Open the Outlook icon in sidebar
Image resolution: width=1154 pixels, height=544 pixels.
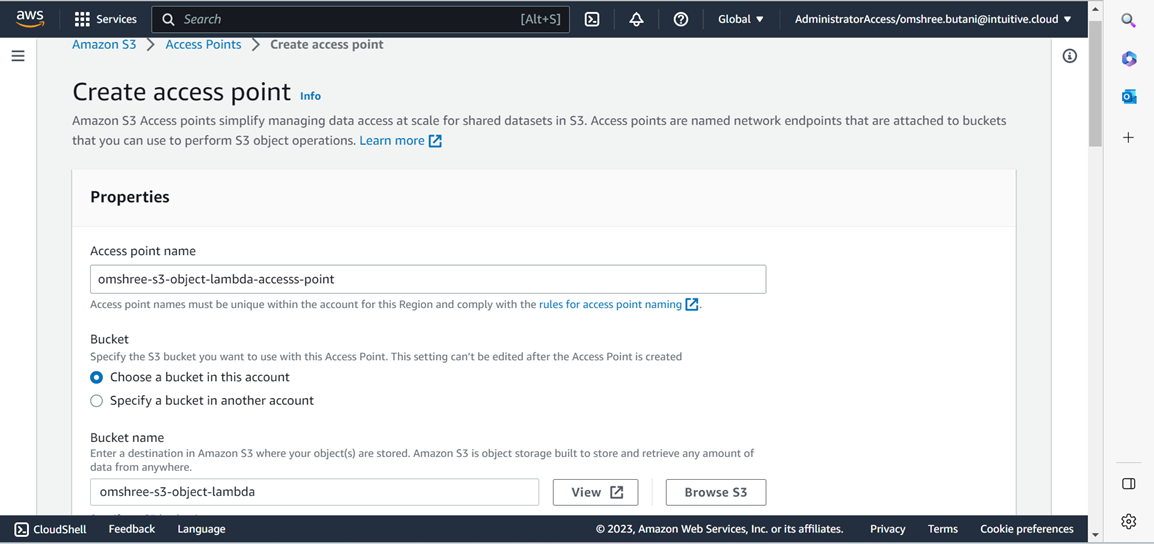coord(1128,97)
